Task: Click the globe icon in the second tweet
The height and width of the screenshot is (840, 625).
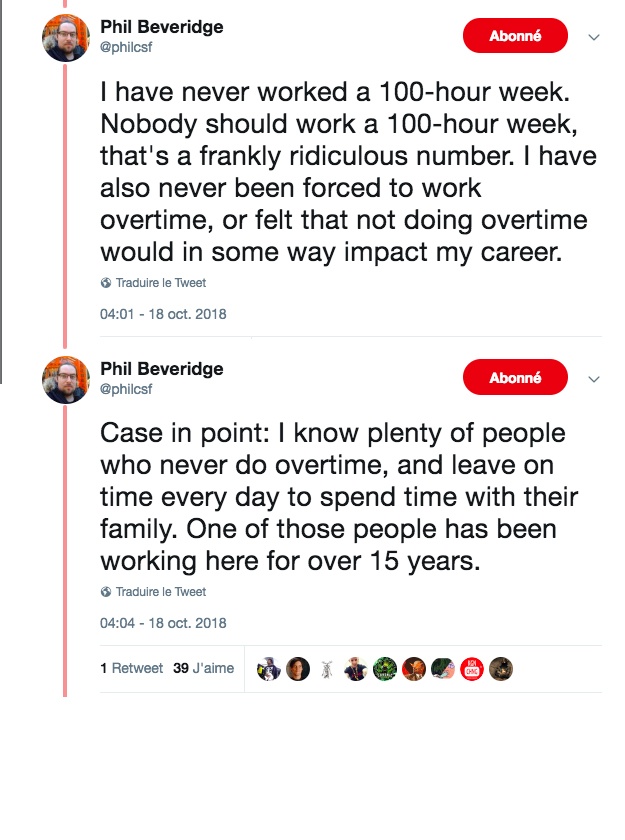Action: tap(106, 592)
